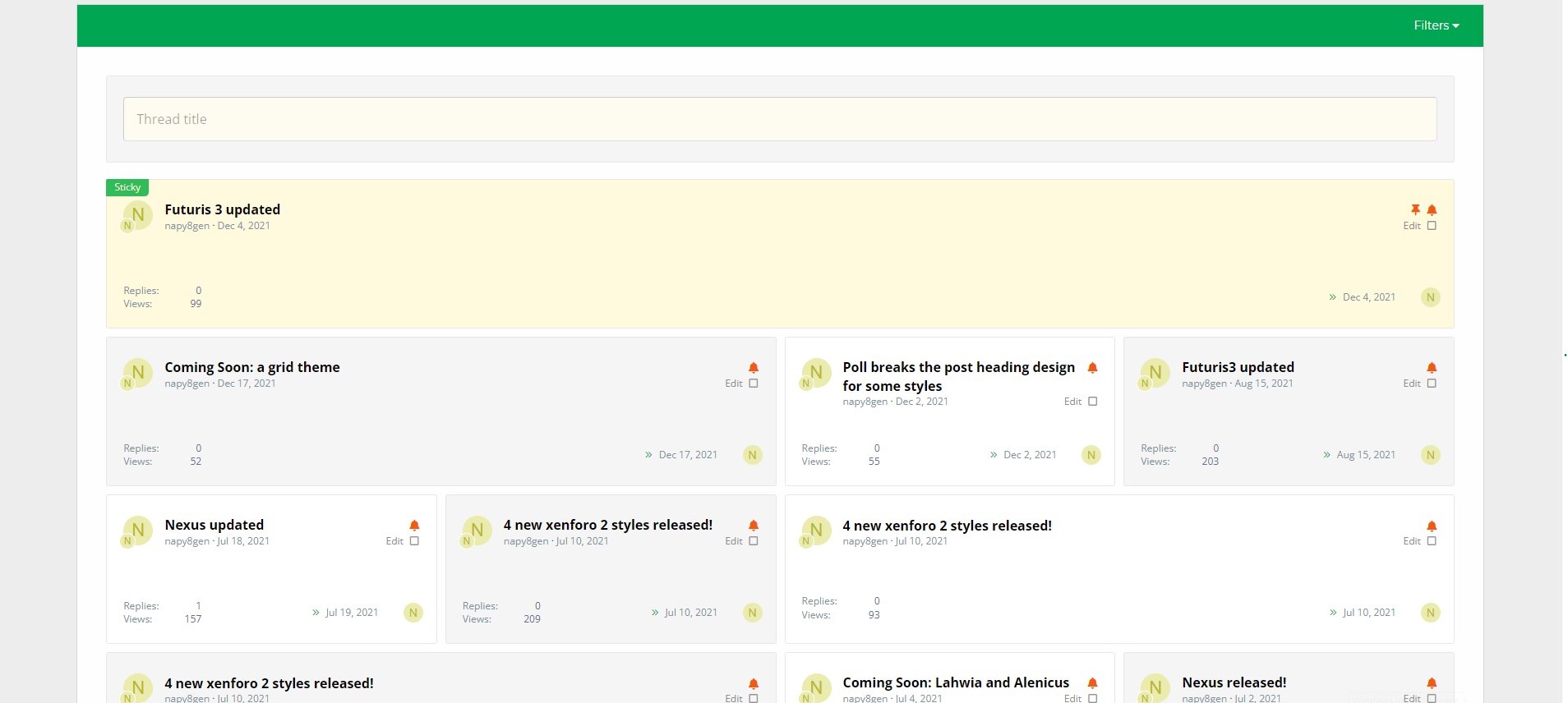Image resolution: width=1568 pixels, height=703 pixels.
Task: Click last poster avatar next to Aug 15, 2021
Action: (1431, 455)
